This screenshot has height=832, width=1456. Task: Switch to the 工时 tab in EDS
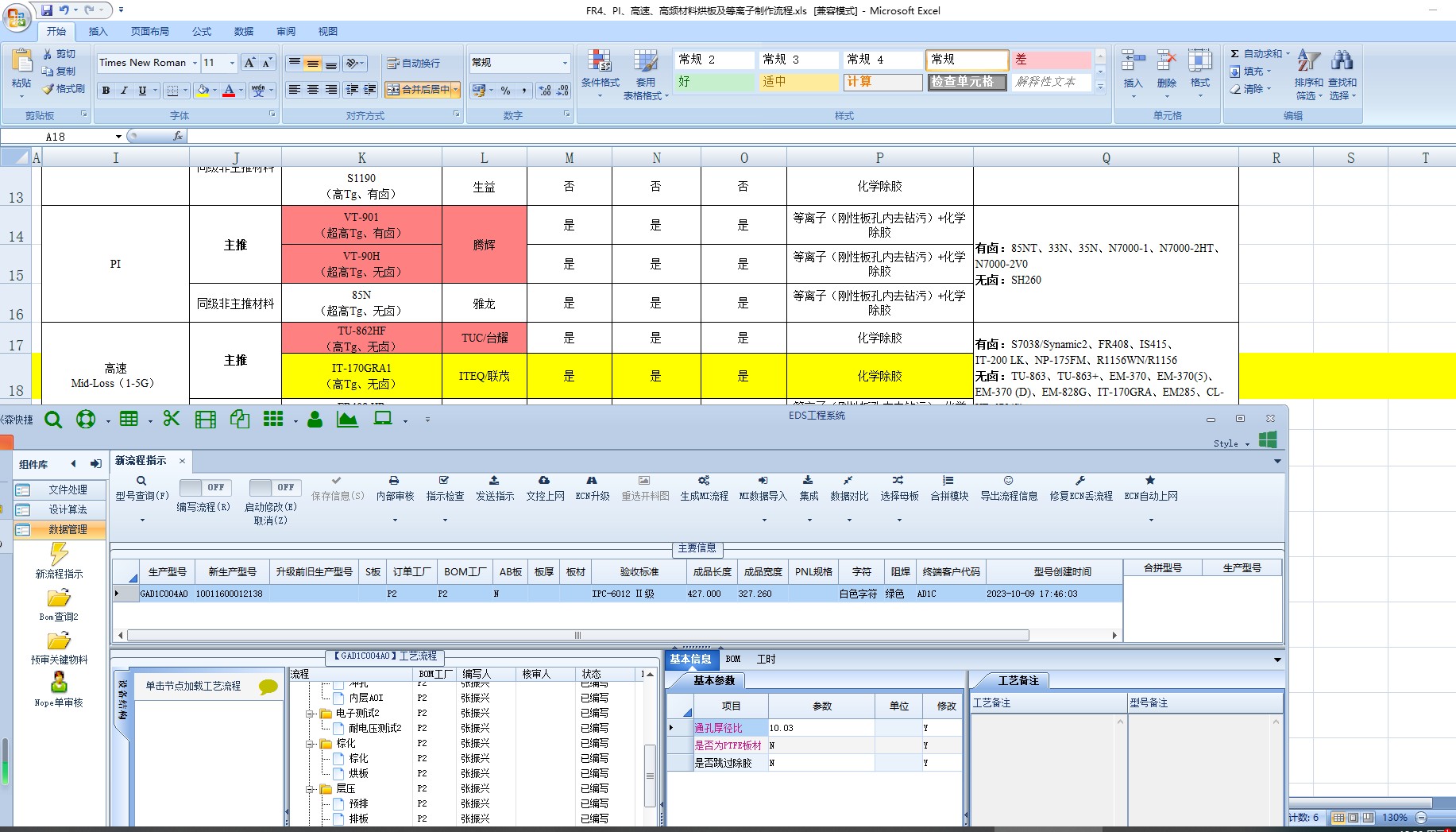click(766, 659)
